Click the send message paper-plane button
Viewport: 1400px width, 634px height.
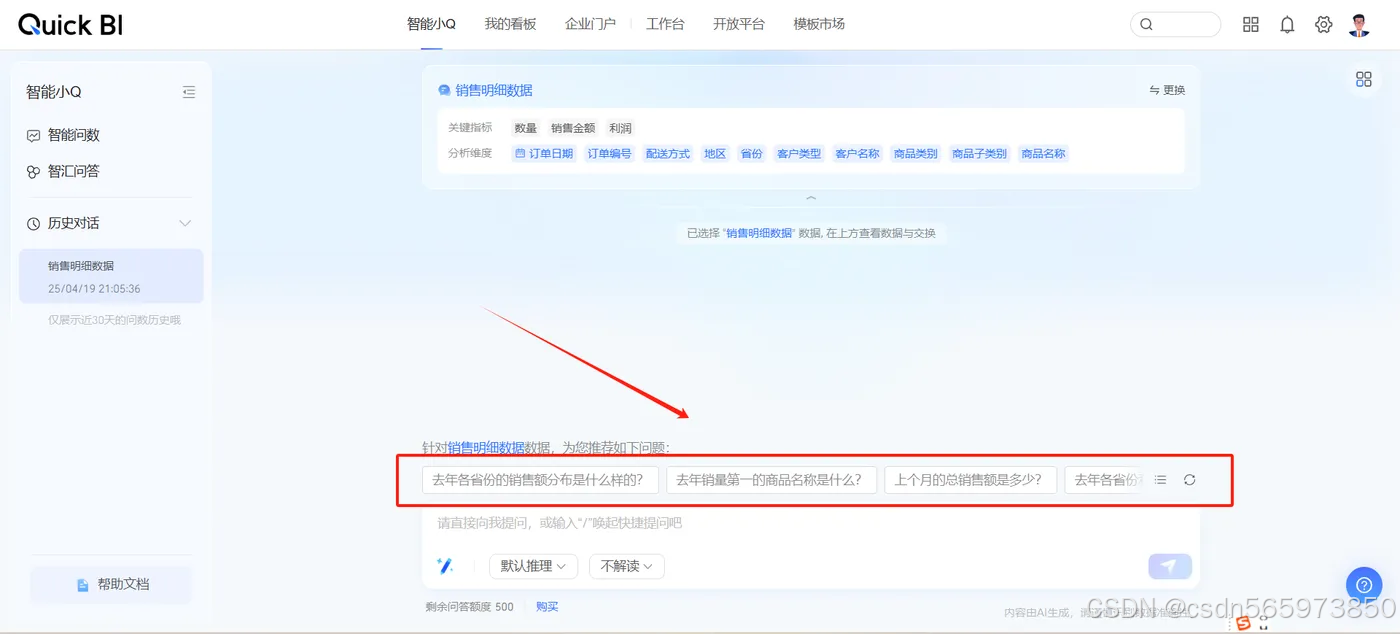tap(1169, 565)
